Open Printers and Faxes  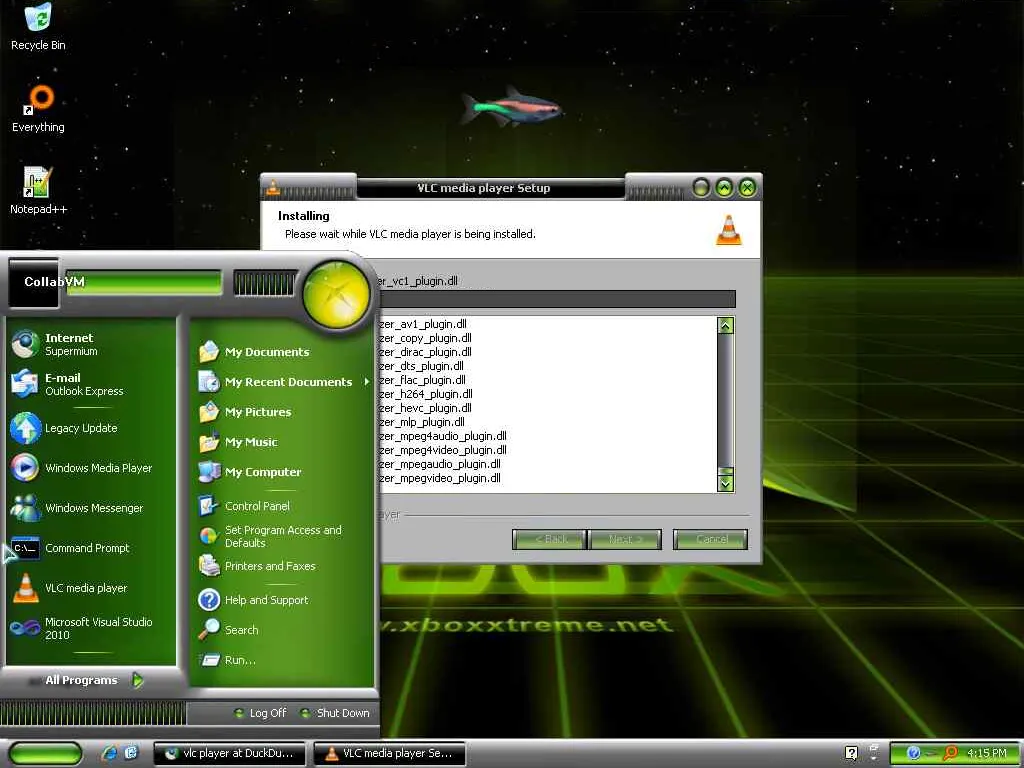(282, 566)
